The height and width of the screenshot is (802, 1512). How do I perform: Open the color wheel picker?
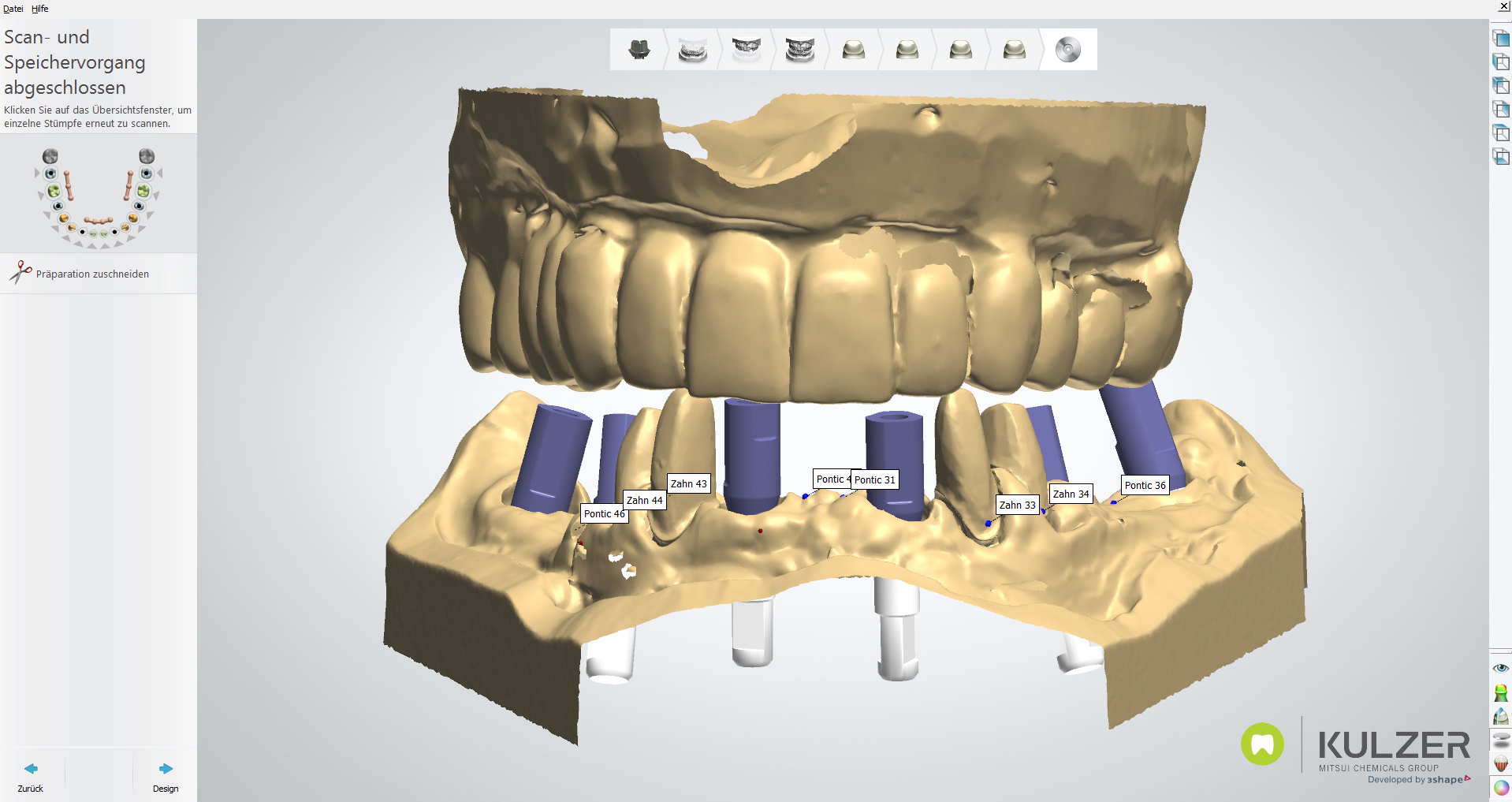(1501, 788)
